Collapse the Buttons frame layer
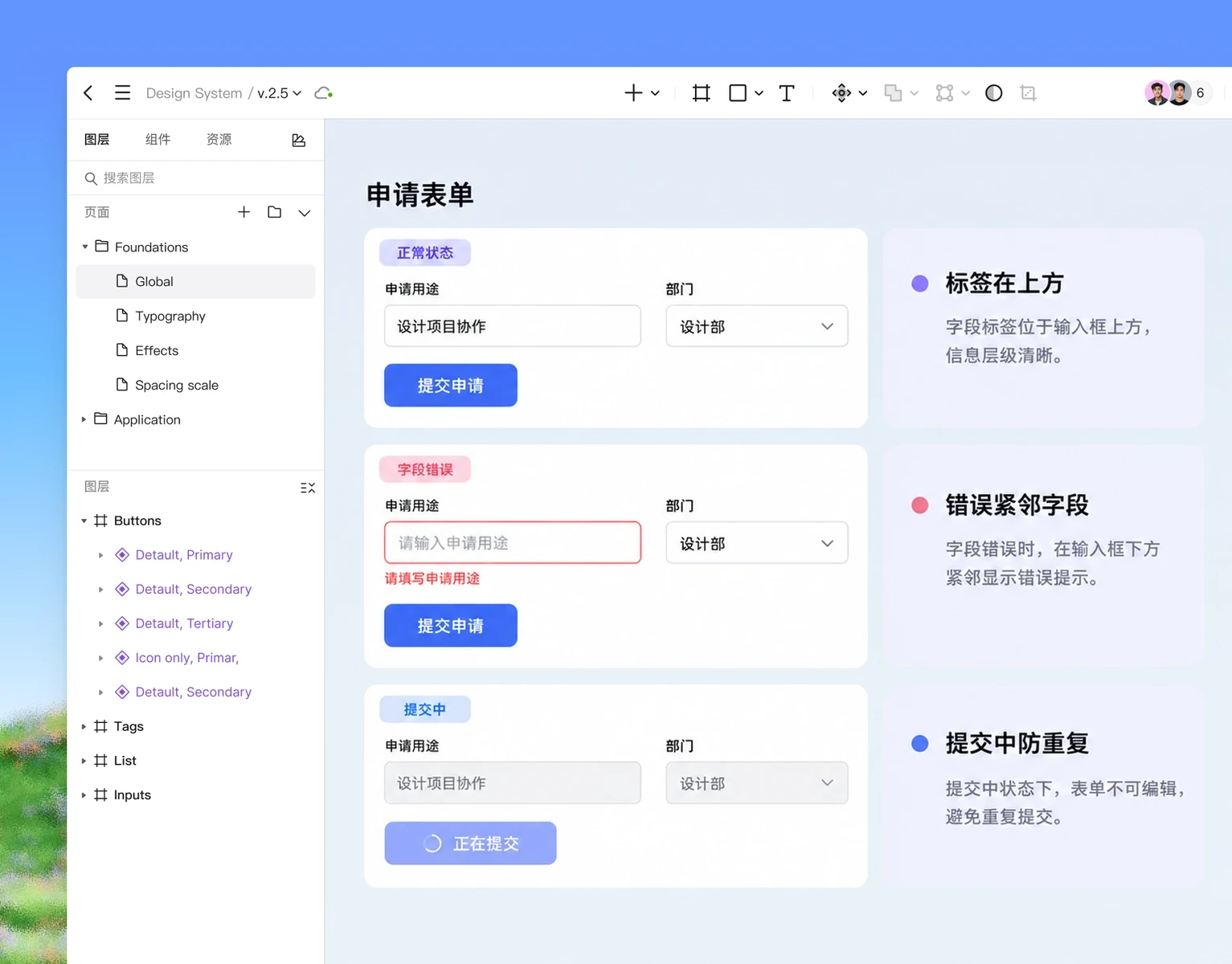1232x964 pixels. 84,521
